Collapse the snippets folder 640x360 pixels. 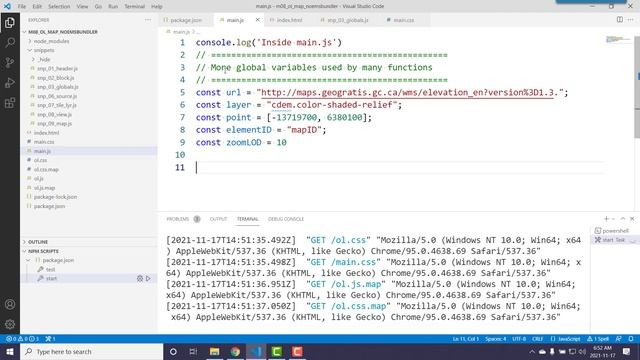pyautogui.click(x=29, y=50)
